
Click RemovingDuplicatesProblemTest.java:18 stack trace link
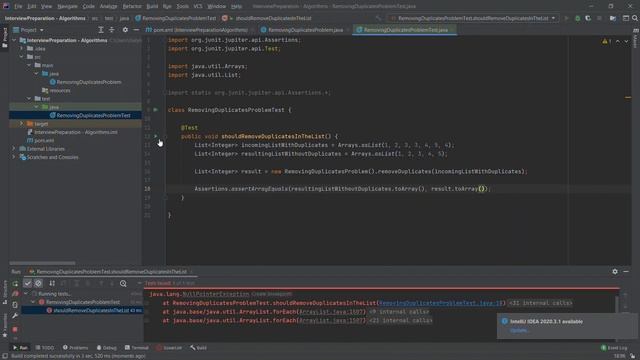pyautogui.click(x=440, y=303)
